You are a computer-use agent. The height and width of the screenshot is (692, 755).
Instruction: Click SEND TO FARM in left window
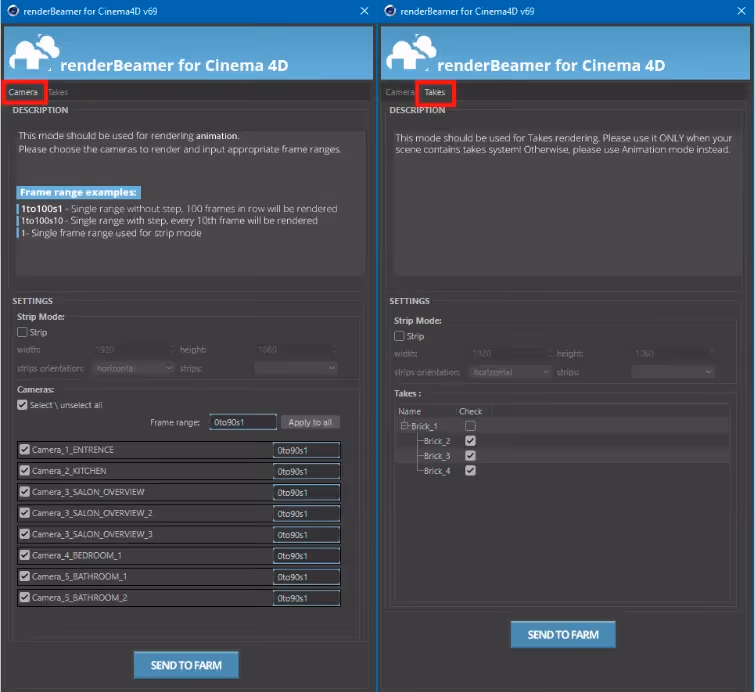point(186,666)
